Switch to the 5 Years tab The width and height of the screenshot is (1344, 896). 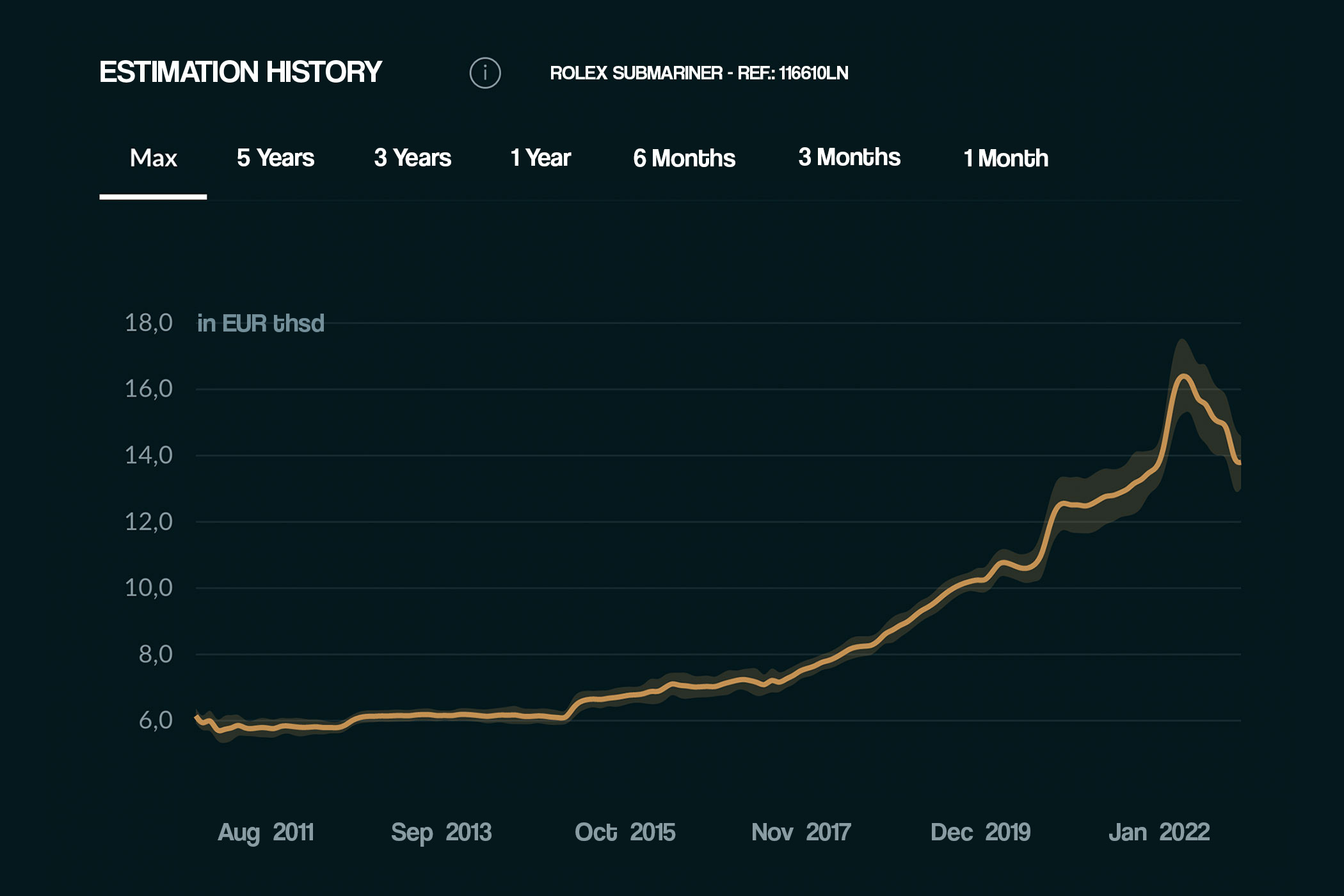(x=275, y=158)
